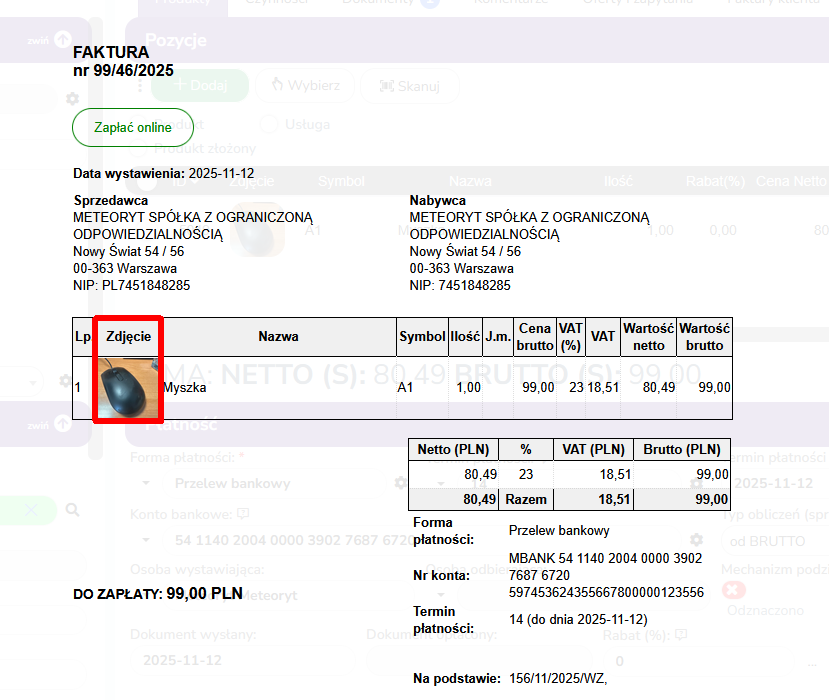Collapse the lower sidebar section with zwiń arrow
The height and width of the screenshot is (700, 829).
pos(62,424)
